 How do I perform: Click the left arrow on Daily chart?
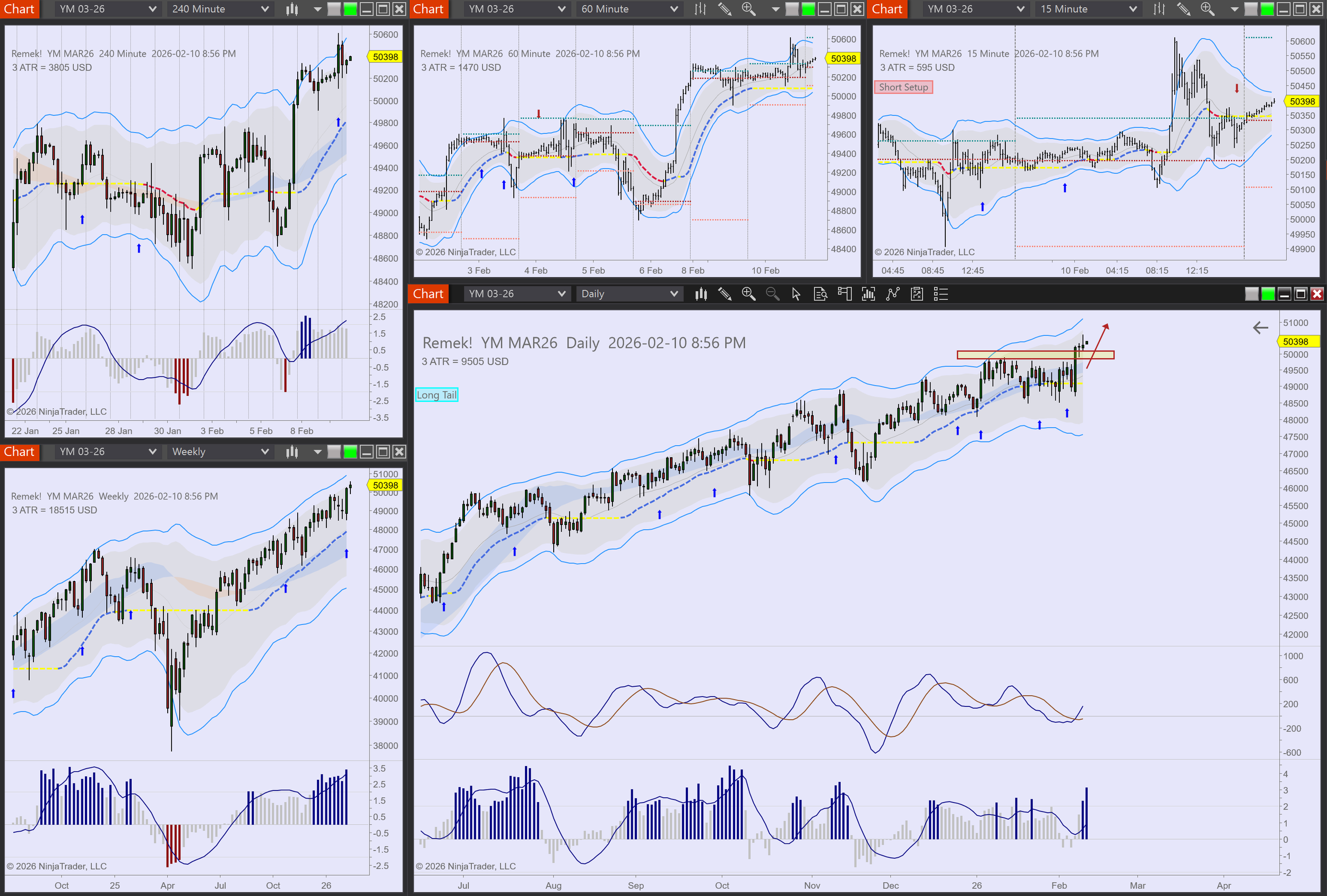(1260, 327)
